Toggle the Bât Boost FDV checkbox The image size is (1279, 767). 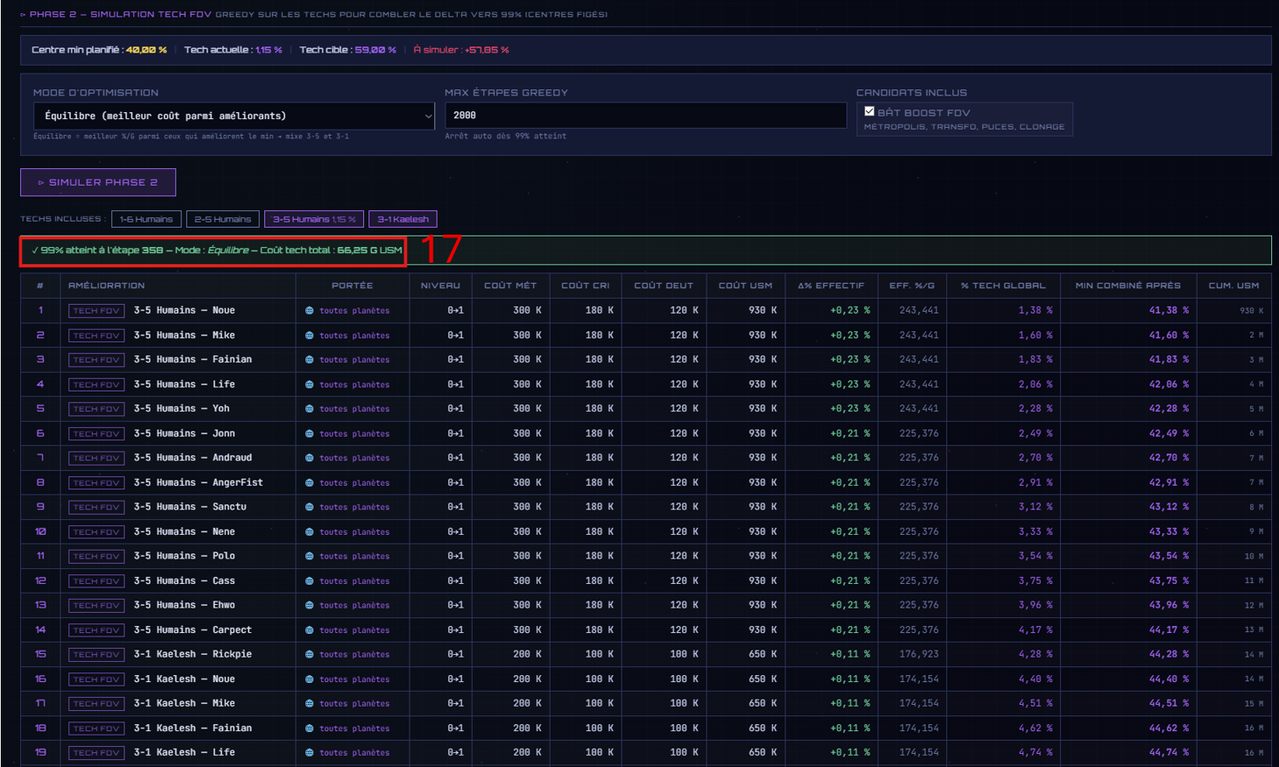pyautogui.click(x=869, y=112)
